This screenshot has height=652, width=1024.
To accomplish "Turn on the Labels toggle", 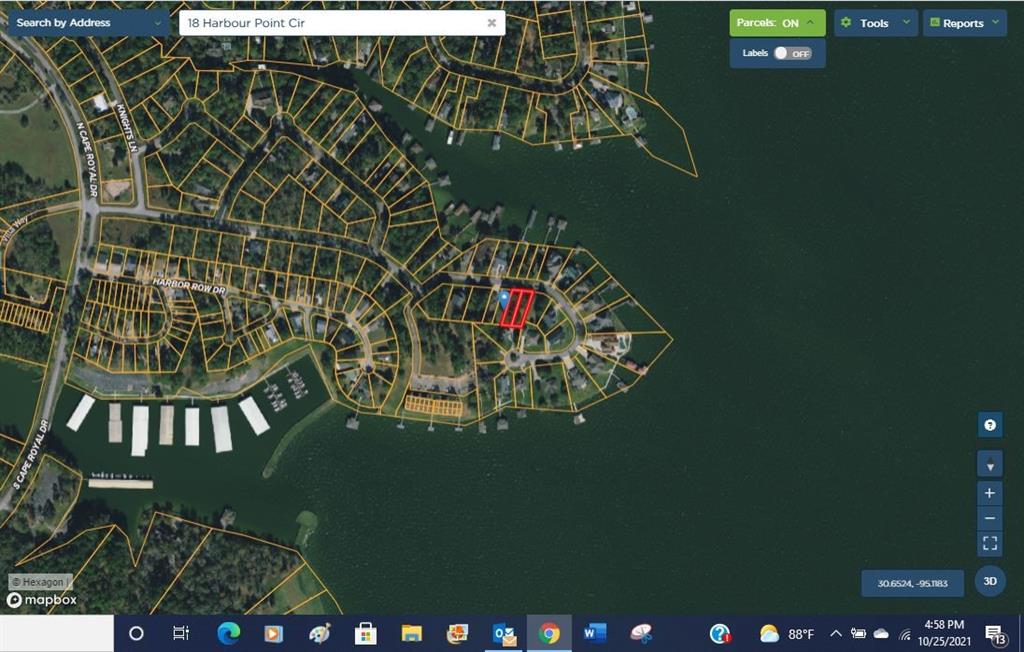I will click(793, 53).
